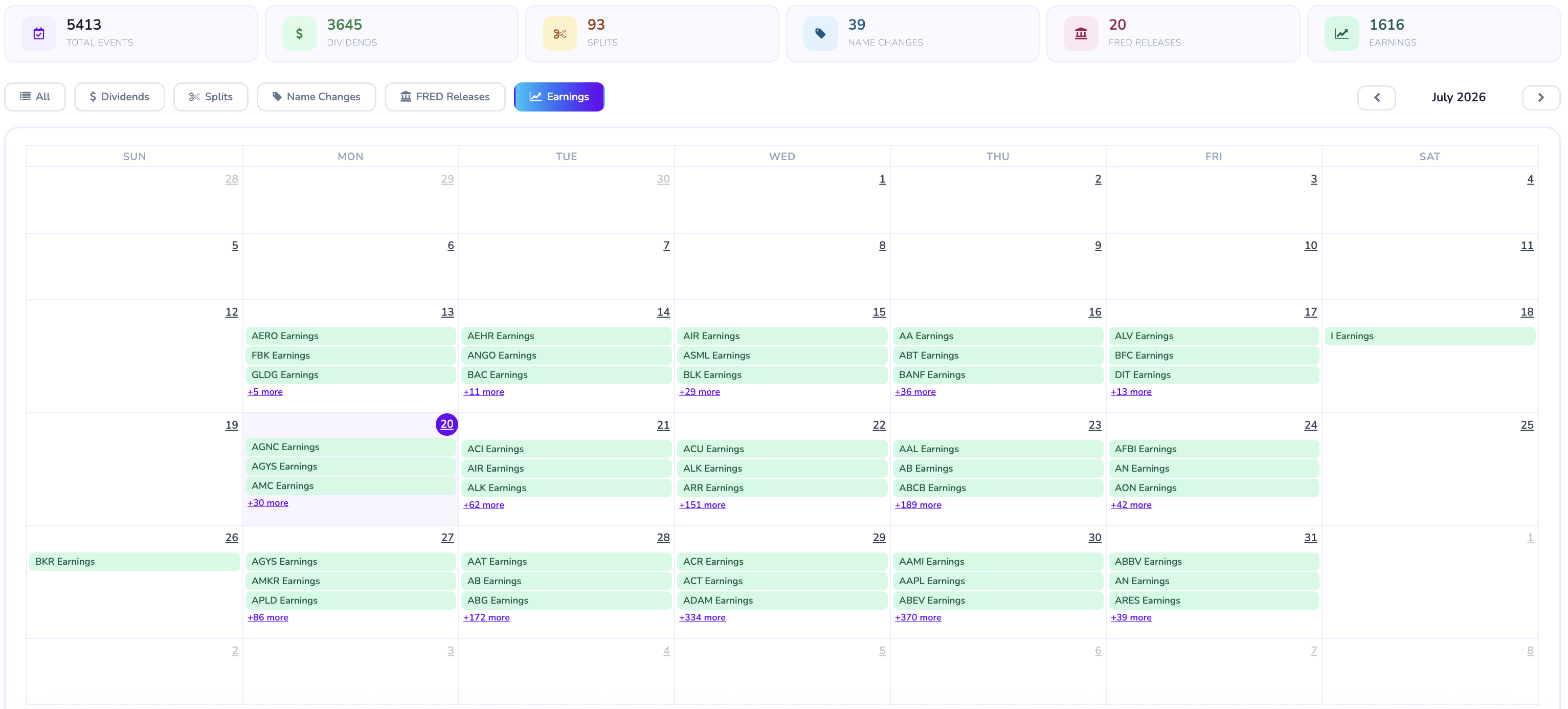Open the highlighted day number 20

click(x=447, y=424)
